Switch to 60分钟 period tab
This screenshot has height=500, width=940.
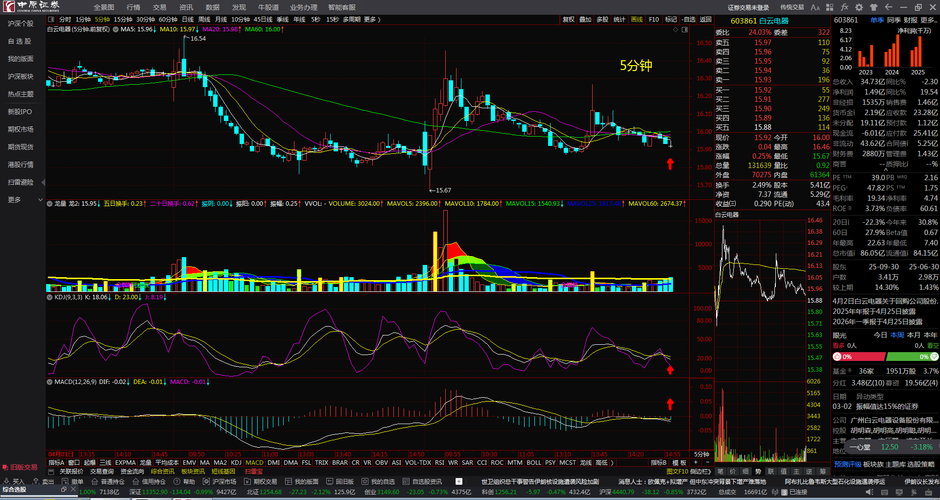coord(168,19)
